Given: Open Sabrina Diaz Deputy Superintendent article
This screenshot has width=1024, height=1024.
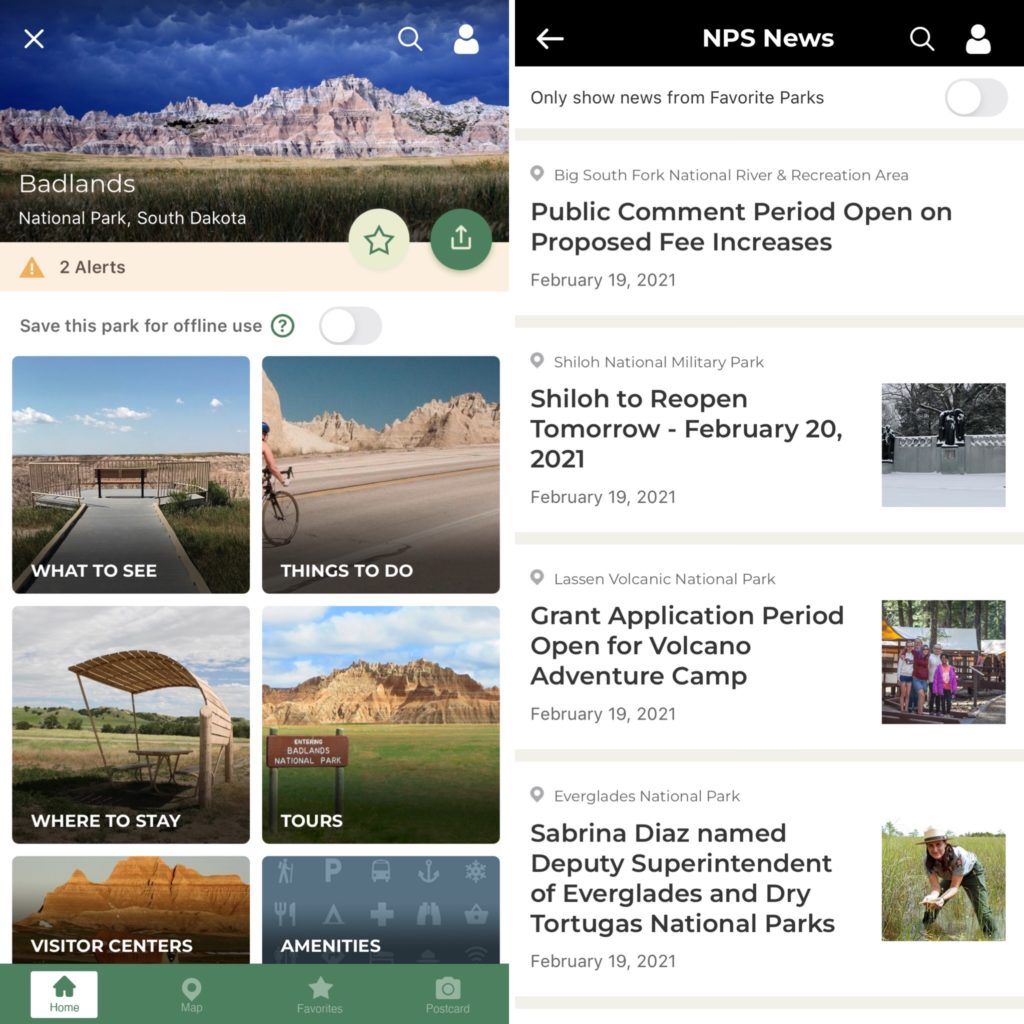Looking at the screenshot, I should pyautogui.click(x=682, y=878).
